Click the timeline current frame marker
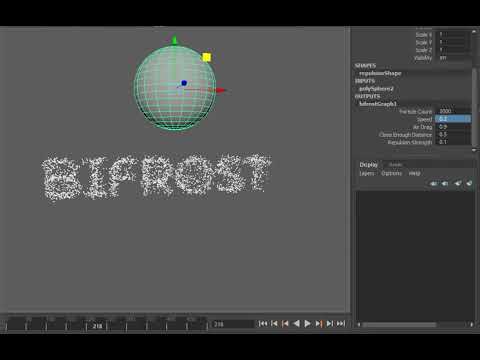 point(97,326)
